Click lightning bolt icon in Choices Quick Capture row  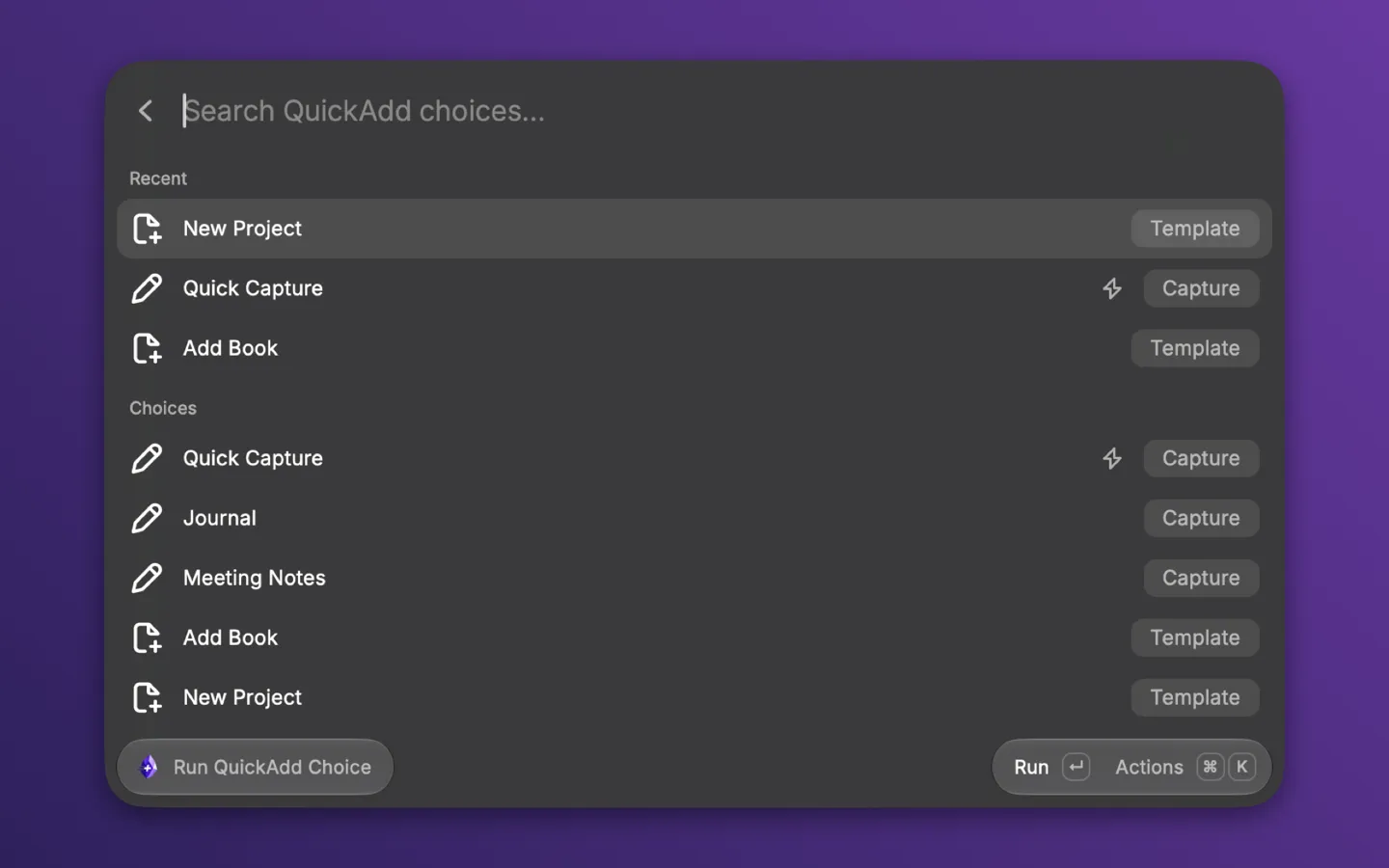[x=1112, y=458]
